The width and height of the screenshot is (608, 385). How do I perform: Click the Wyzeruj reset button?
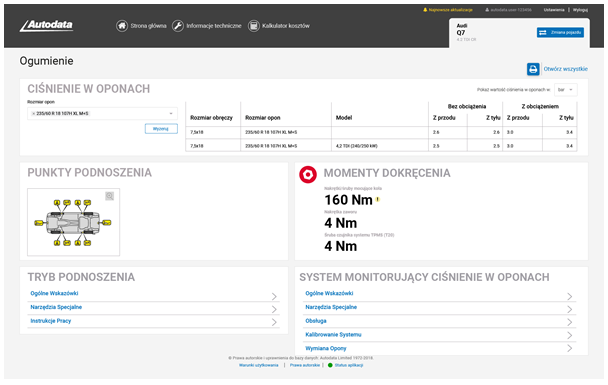(x=161, y=129)
